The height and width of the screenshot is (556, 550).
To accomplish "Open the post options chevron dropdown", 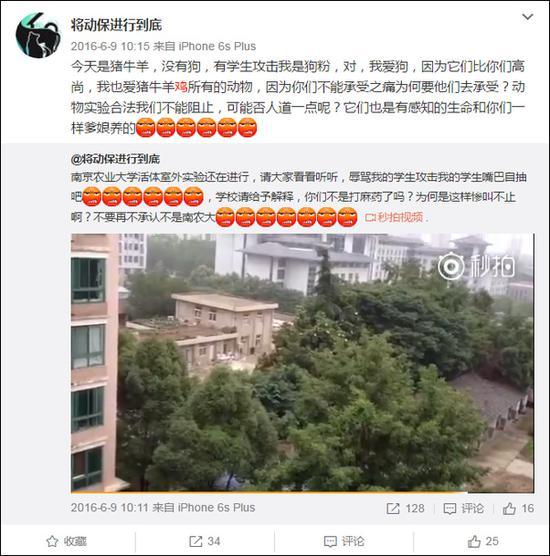I will (528, 17).
